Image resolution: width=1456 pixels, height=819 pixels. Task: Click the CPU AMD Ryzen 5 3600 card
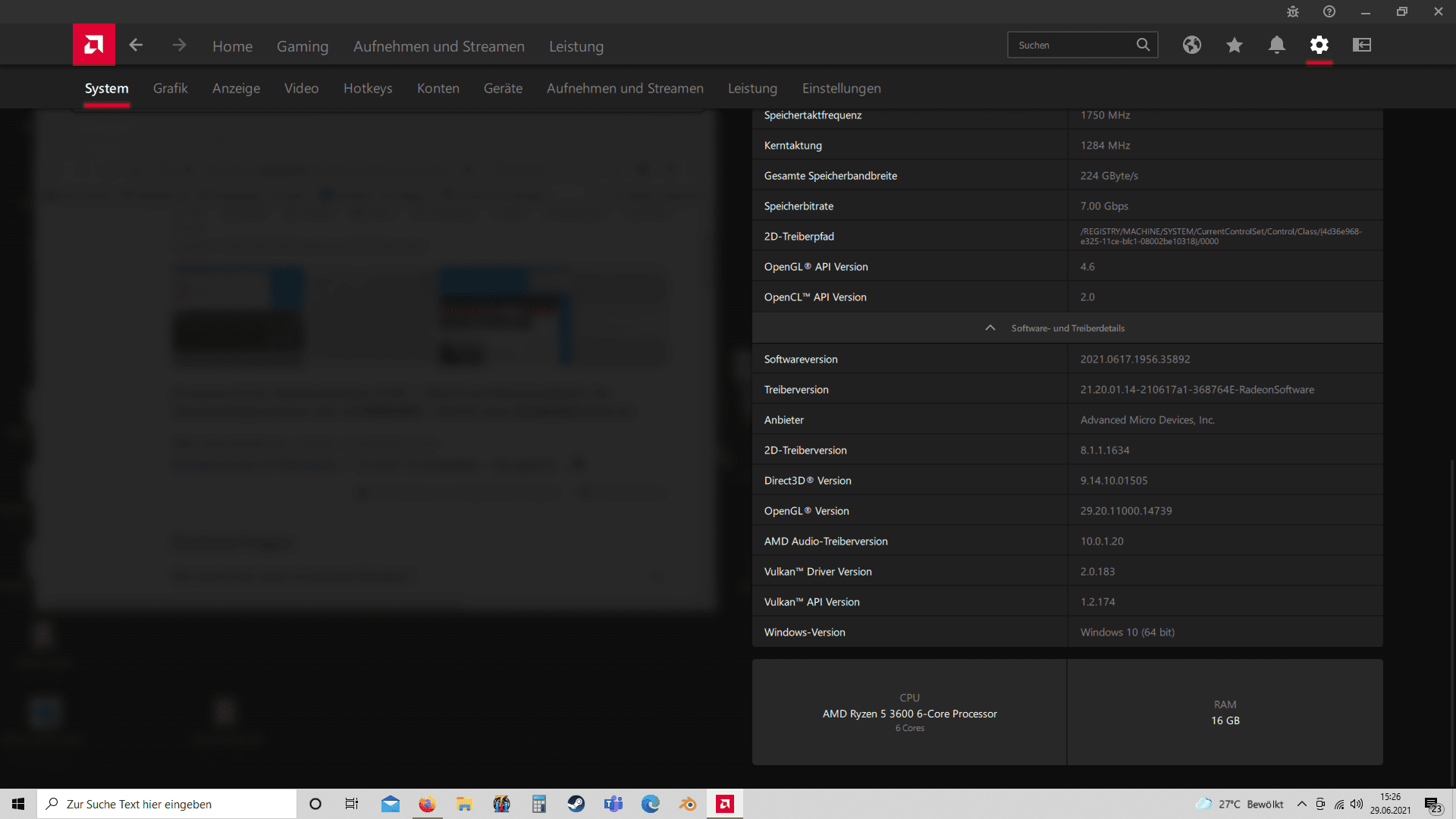[909, 711]
